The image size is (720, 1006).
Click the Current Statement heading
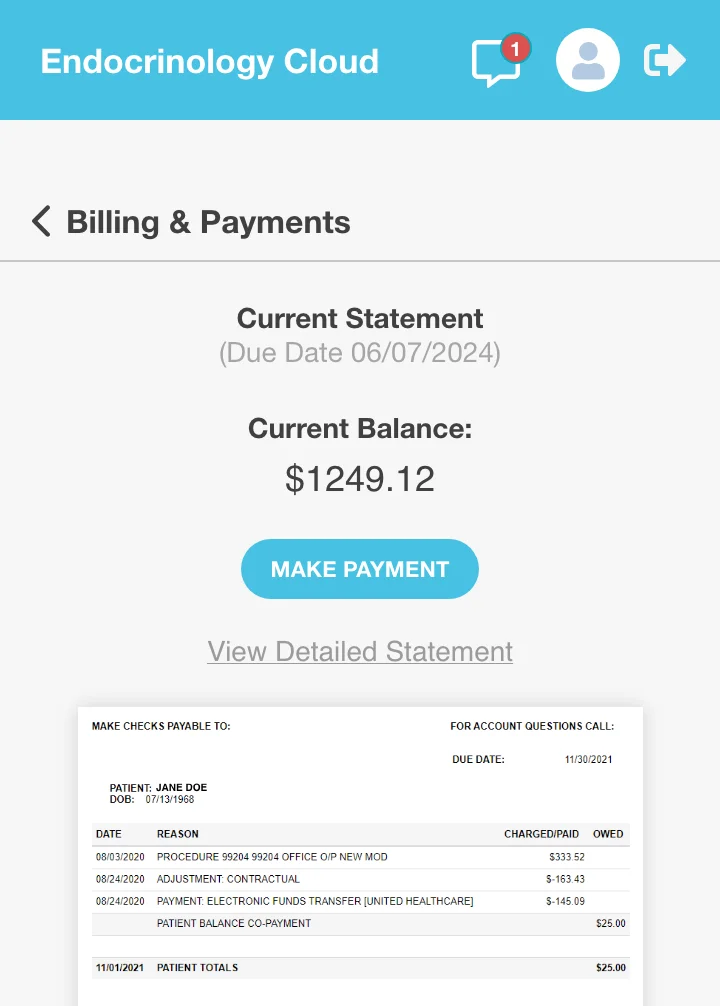[360, 319]
